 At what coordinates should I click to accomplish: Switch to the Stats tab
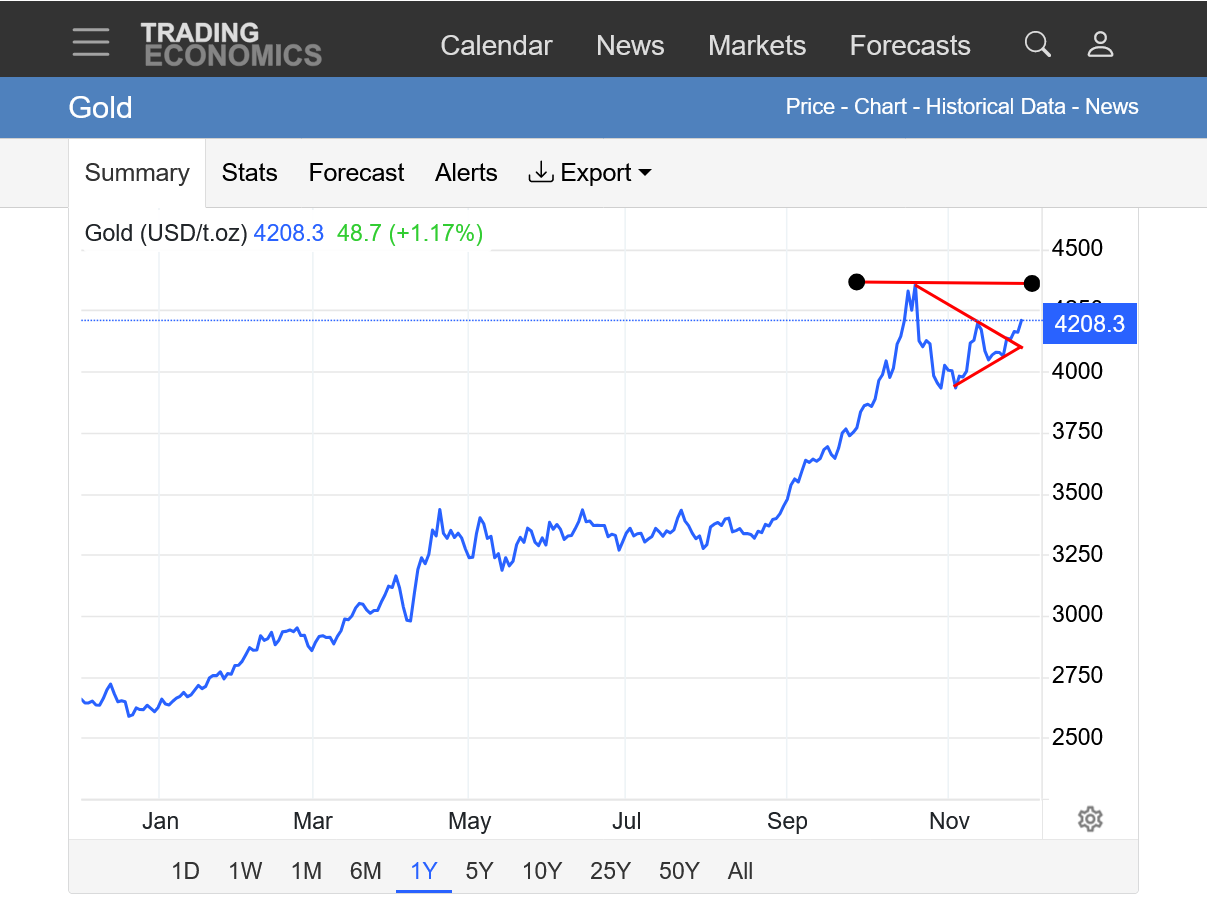(249, 173)
